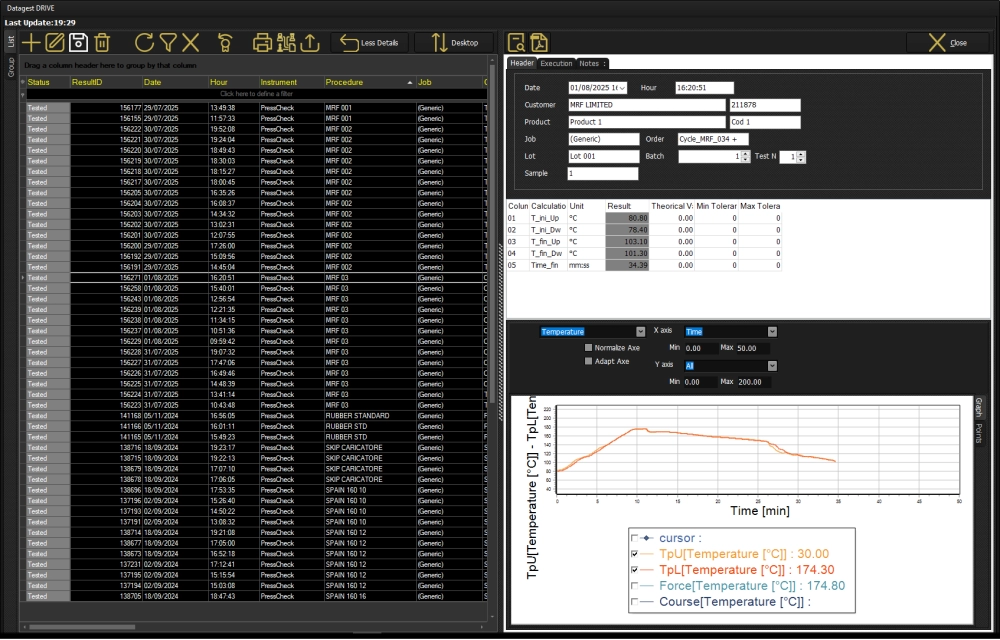Viewport: 1000px width, 640px height.
Task: Uncheck the TpU temperature series checkbox
Action: point(636,553)
